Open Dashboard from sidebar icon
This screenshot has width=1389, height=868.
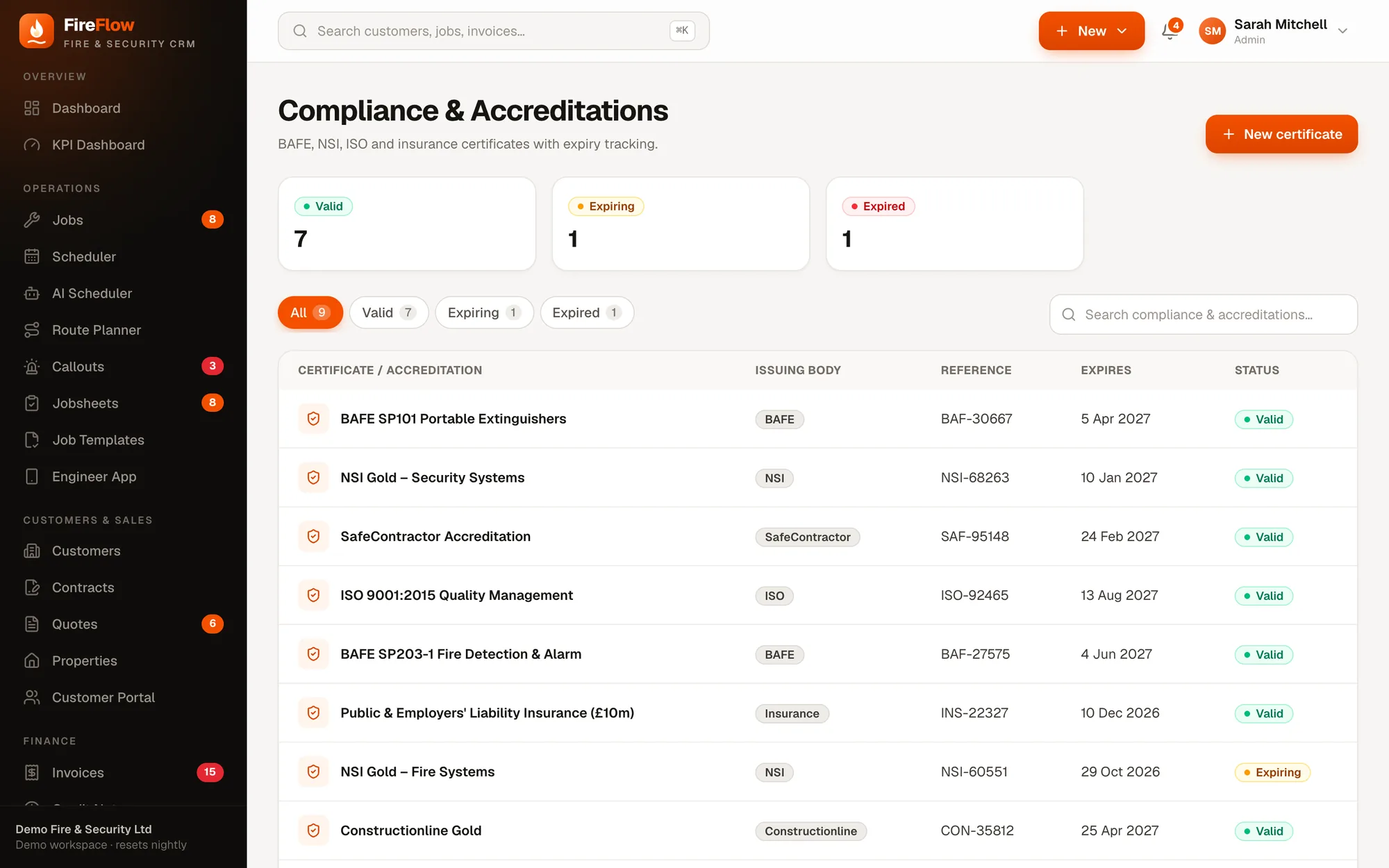pos(32,108)
